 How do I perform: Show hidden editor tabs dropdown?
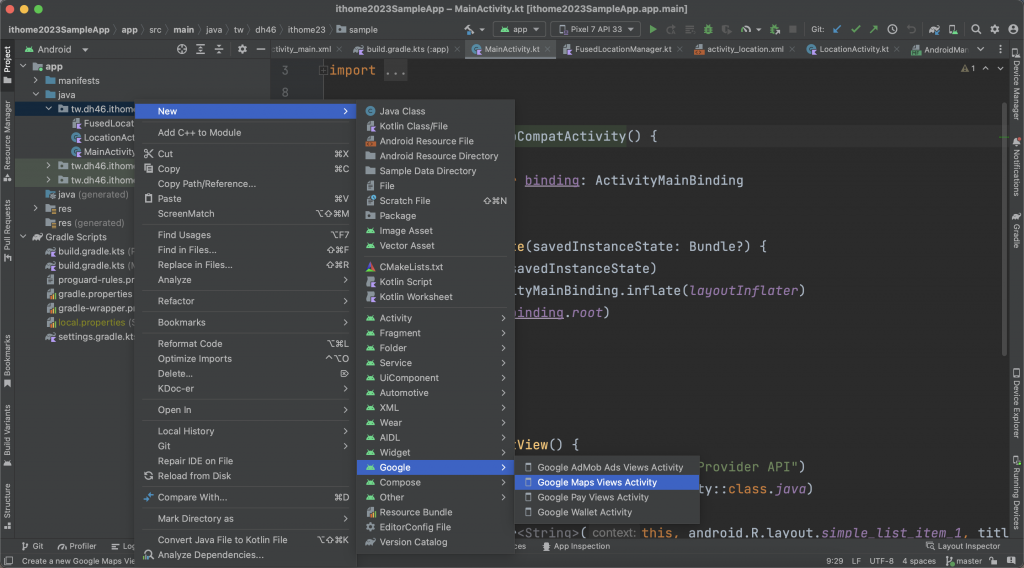coord(980,49)
